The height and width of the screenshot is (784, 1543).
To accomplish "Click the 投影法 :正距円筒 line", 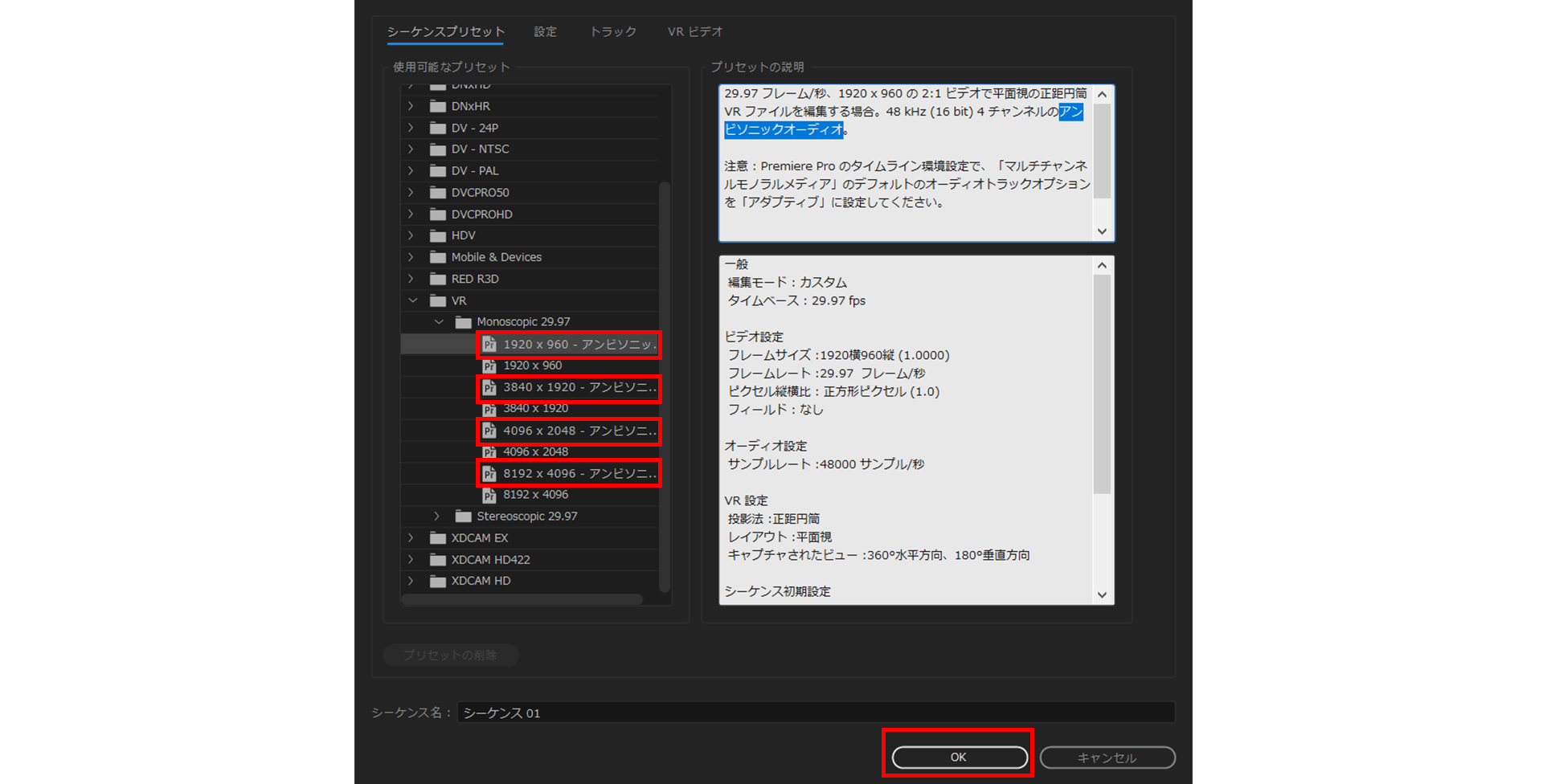I will click(x=774, y=519).
